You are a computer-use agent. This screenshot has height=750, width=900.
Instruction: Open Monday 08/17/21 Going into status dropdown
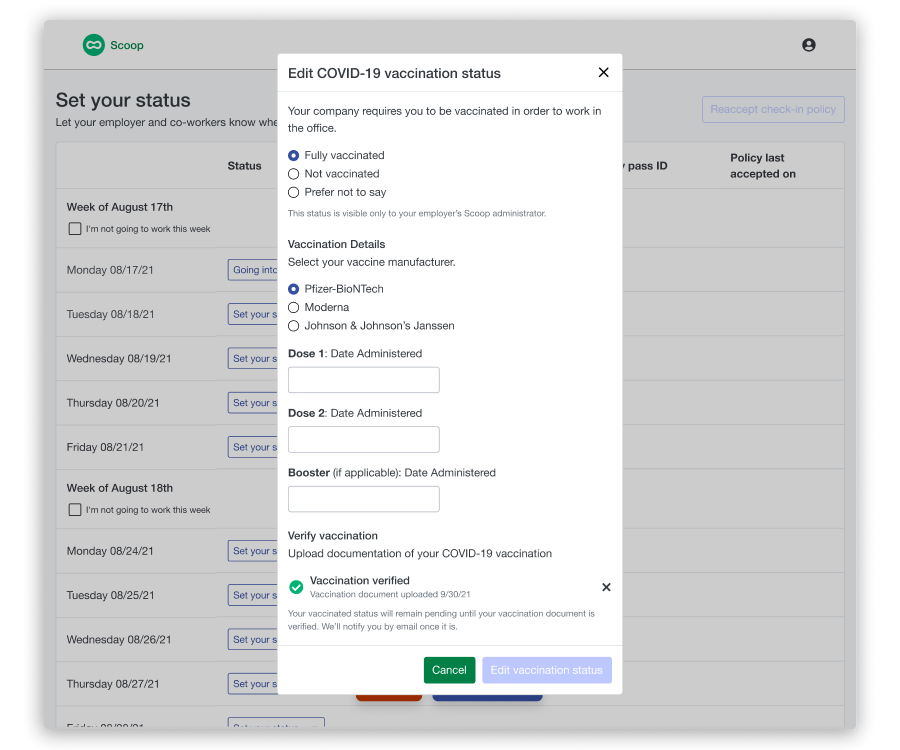point(253,270)
